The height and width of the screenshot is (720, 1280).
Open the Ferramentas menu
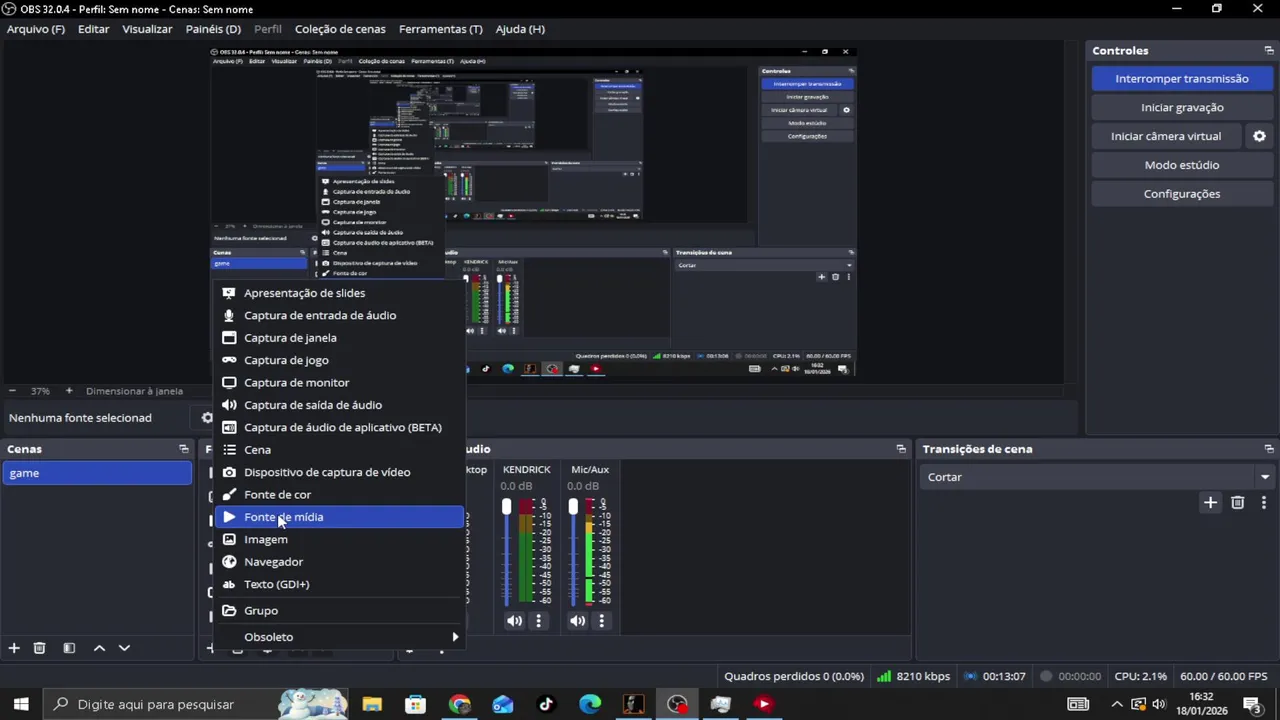[x=440, y=29]
